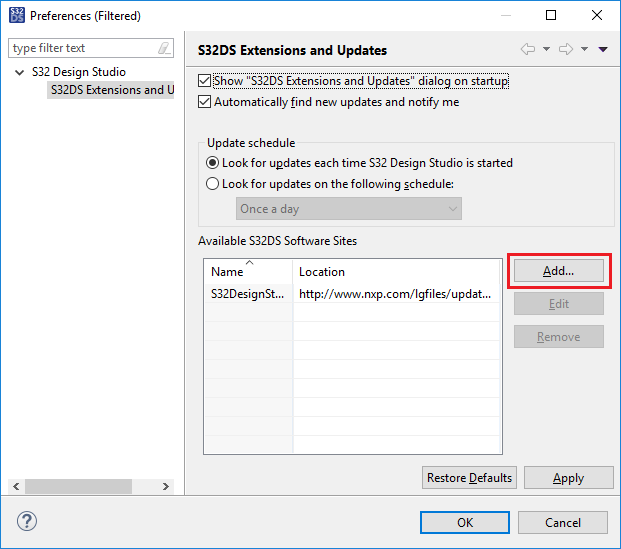Select S32 Design Studio tree item
The height and width of the screenshot is (549, 621).
click(79, 72)
